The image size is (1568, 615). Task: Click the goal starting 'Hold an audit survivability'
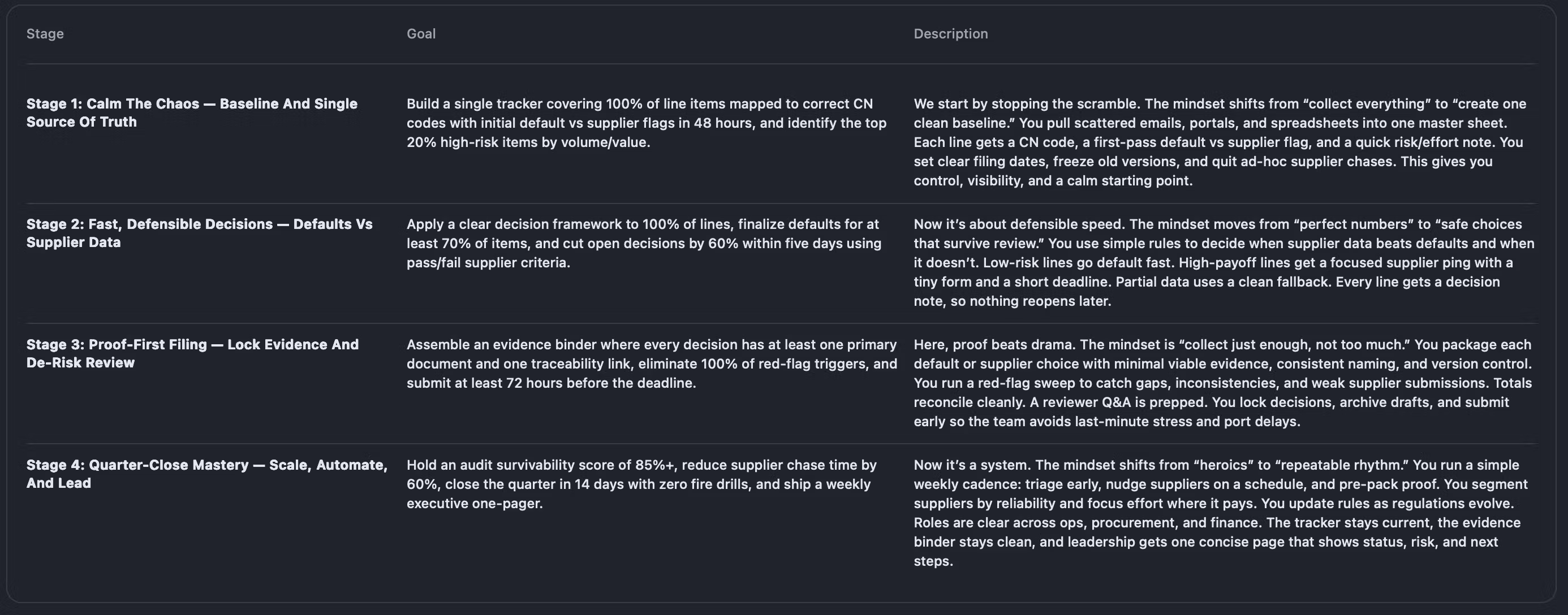click(x=641, y=484)
